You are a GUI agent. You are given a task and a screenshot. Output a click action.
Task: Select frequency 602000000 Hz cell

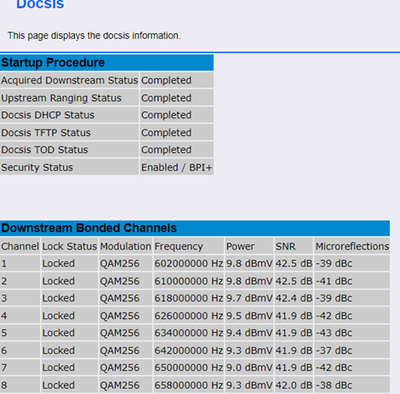click(x=189, y=263)
